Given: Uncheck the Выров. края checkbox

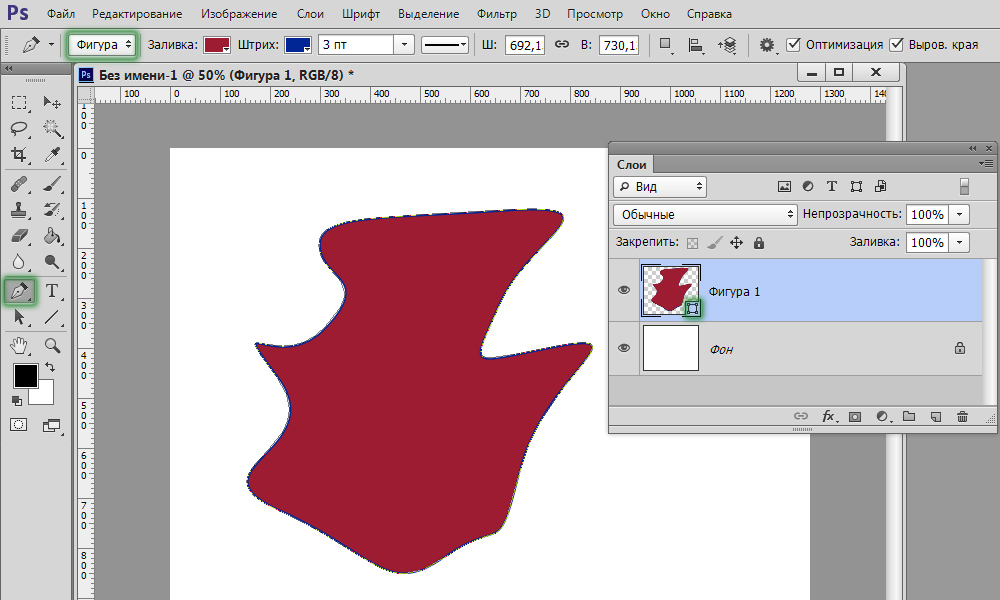Looking at the screenshot, I should coord(897,45).
